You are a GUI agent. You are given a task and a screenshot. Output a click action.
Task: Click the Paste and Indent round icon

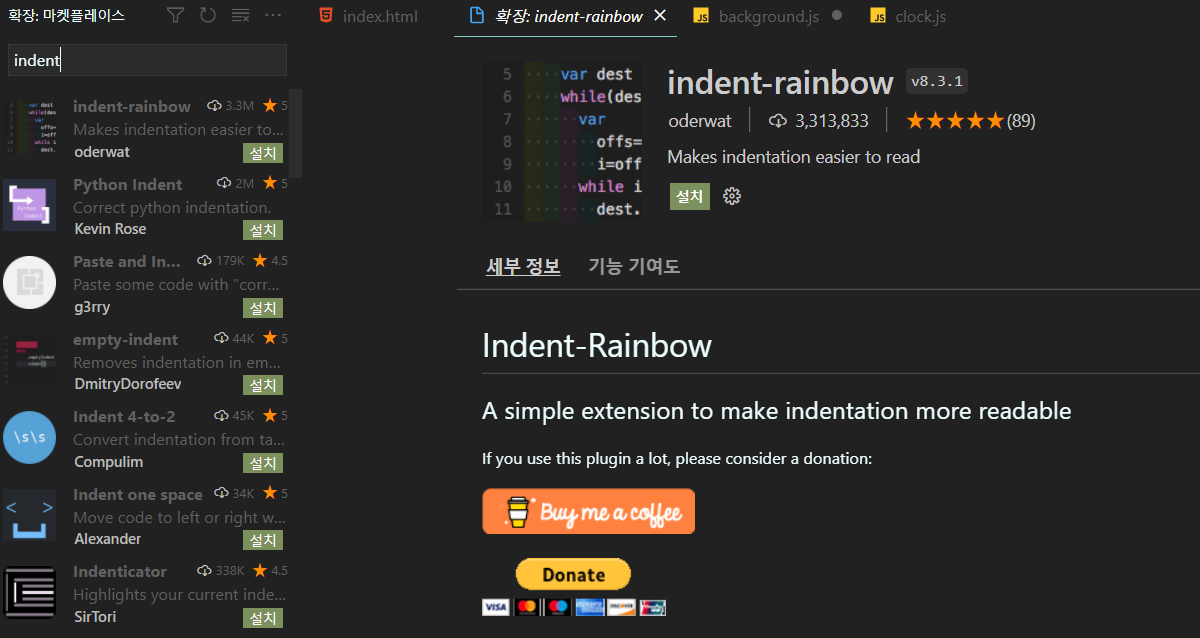(x=29, y=283)
